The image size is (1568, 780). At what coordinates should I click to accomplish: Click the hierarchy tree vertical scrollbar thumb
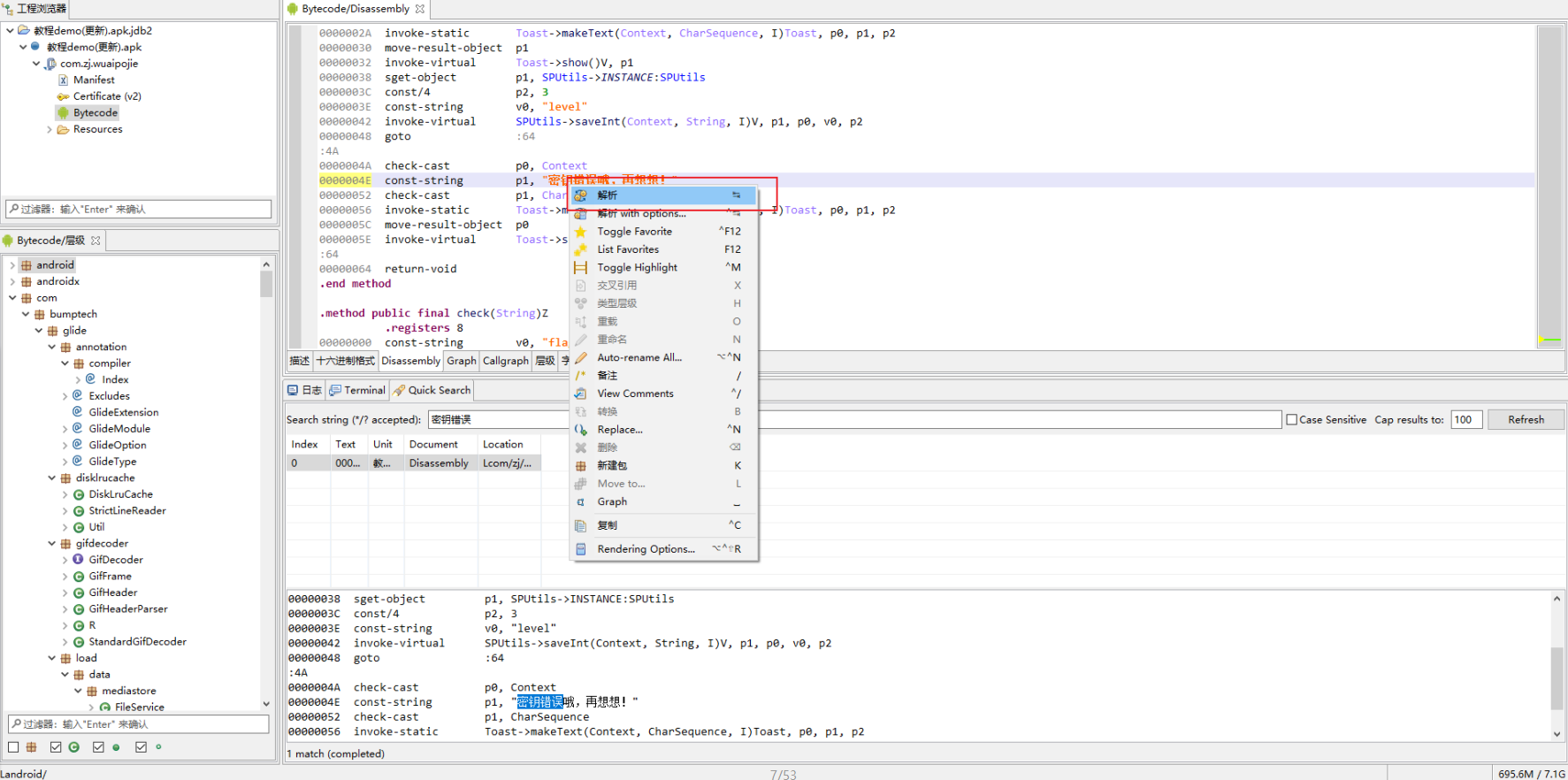tap(266, 285)
